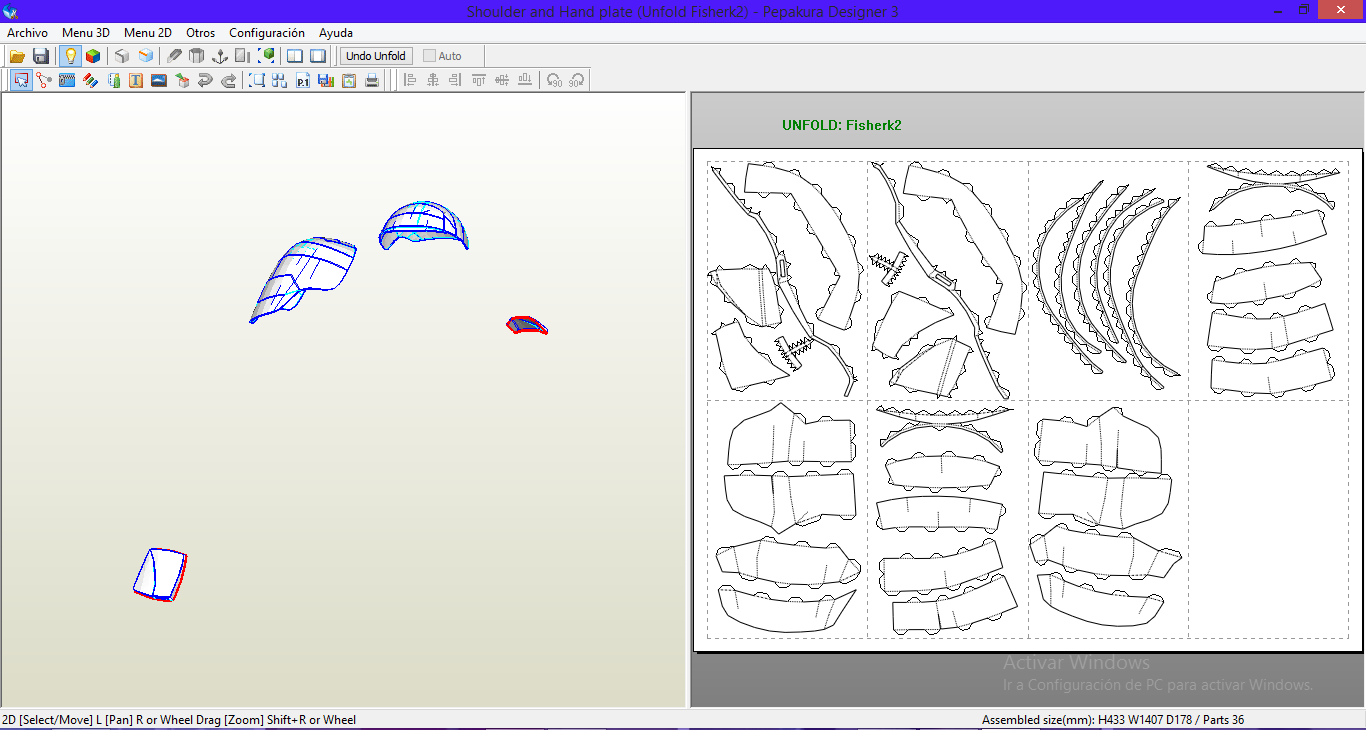Screen dimensions: 1366x730
Task: Select the colored pencils edge color tool
Action: click(90, 80)
